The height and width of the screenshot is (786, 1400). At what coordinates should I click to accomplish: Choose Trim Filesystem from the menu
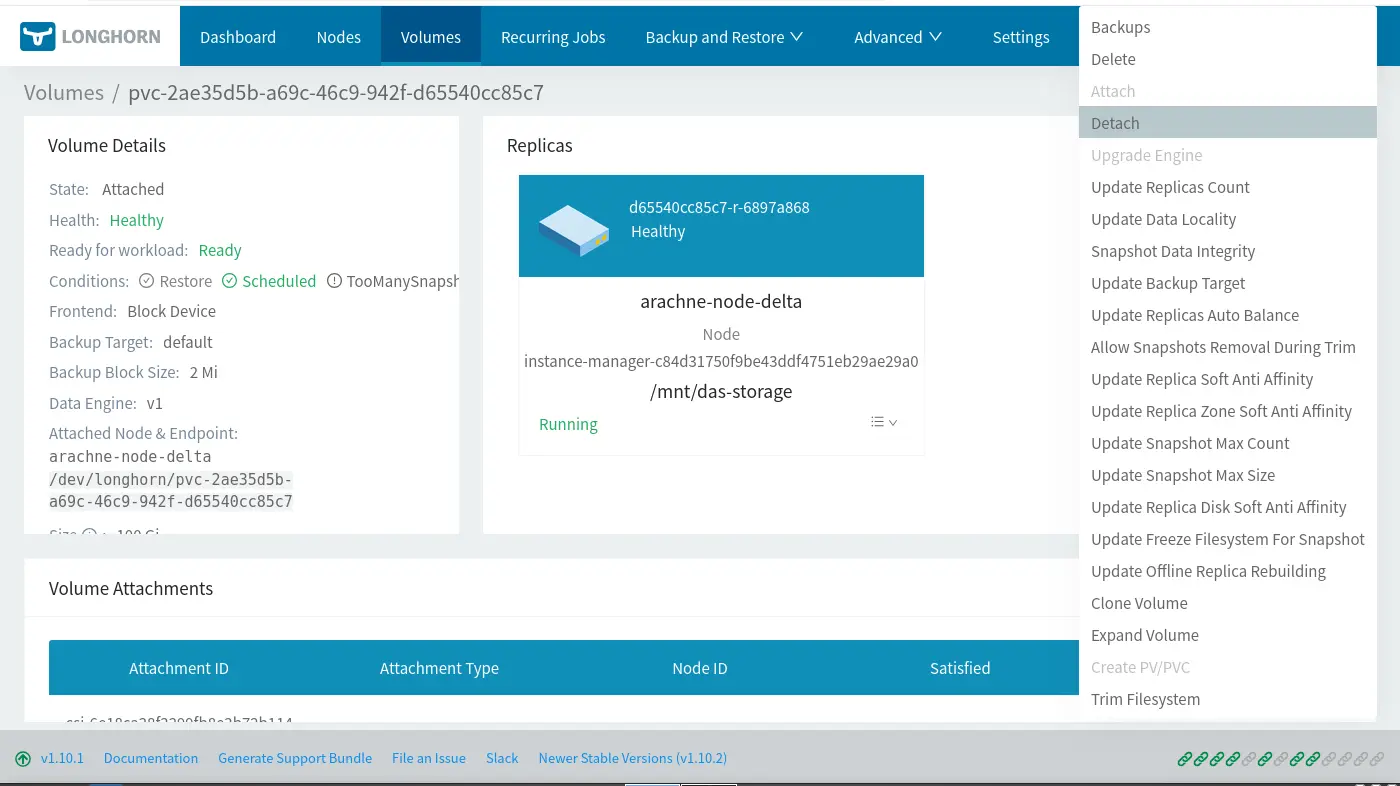pos(1145,699)
